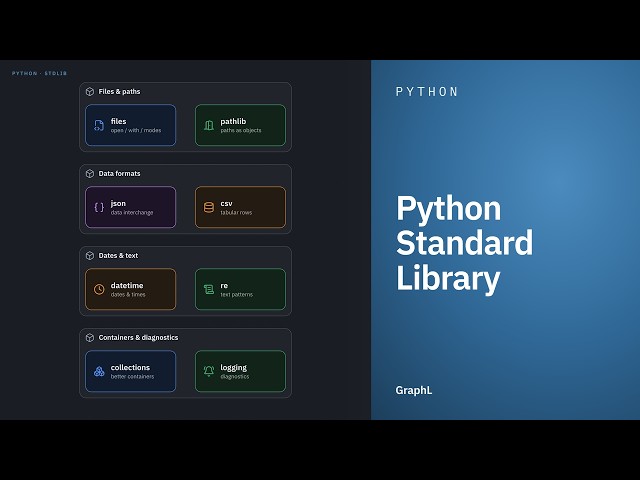Screen dimensions: 640x480
Task: Click the csv database cylinder icon
Action: pyautogui.click(x=209, y=207)
